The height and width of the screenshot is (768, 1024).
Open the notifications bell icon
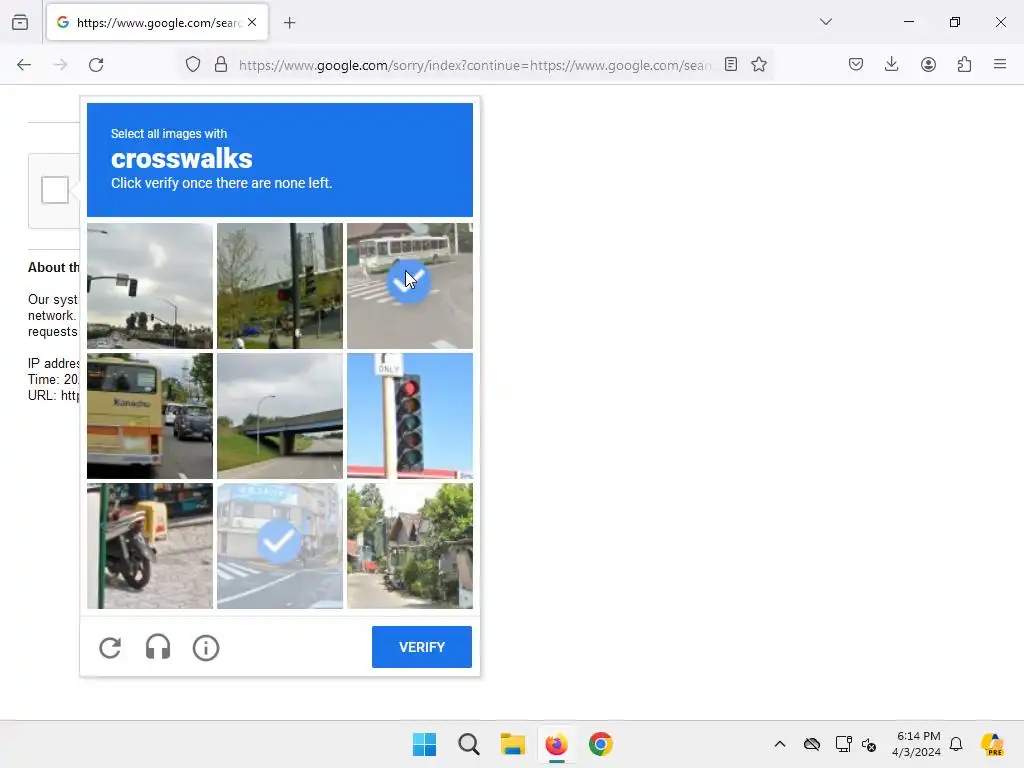[956, 744]
